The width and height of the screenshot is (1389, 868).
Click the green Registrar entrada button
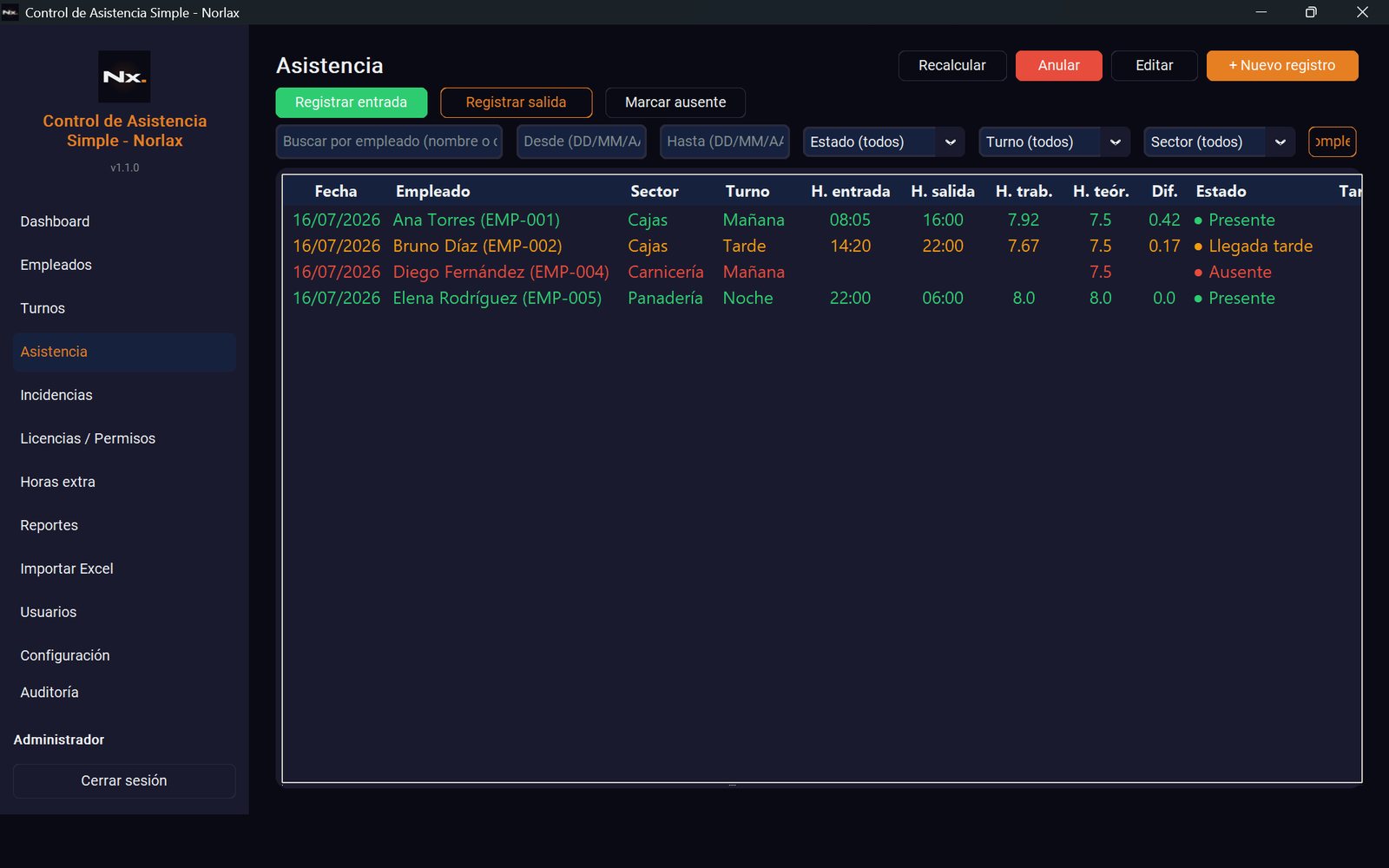[x=351, y=102]
